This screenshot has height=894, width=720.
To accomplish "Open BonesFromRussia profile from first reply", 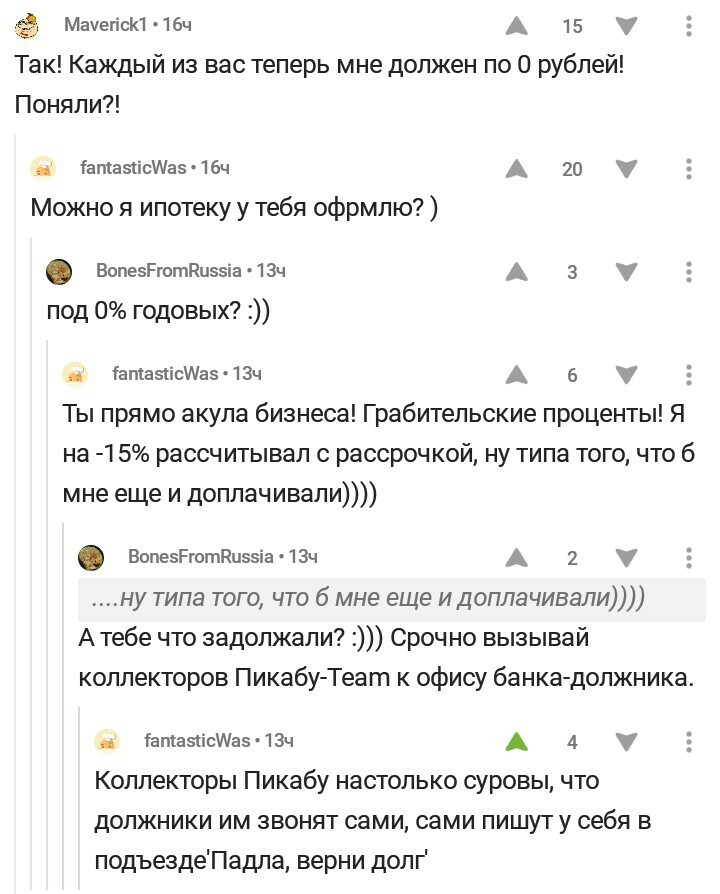I will pyautogui.click(x=168, y=271).
